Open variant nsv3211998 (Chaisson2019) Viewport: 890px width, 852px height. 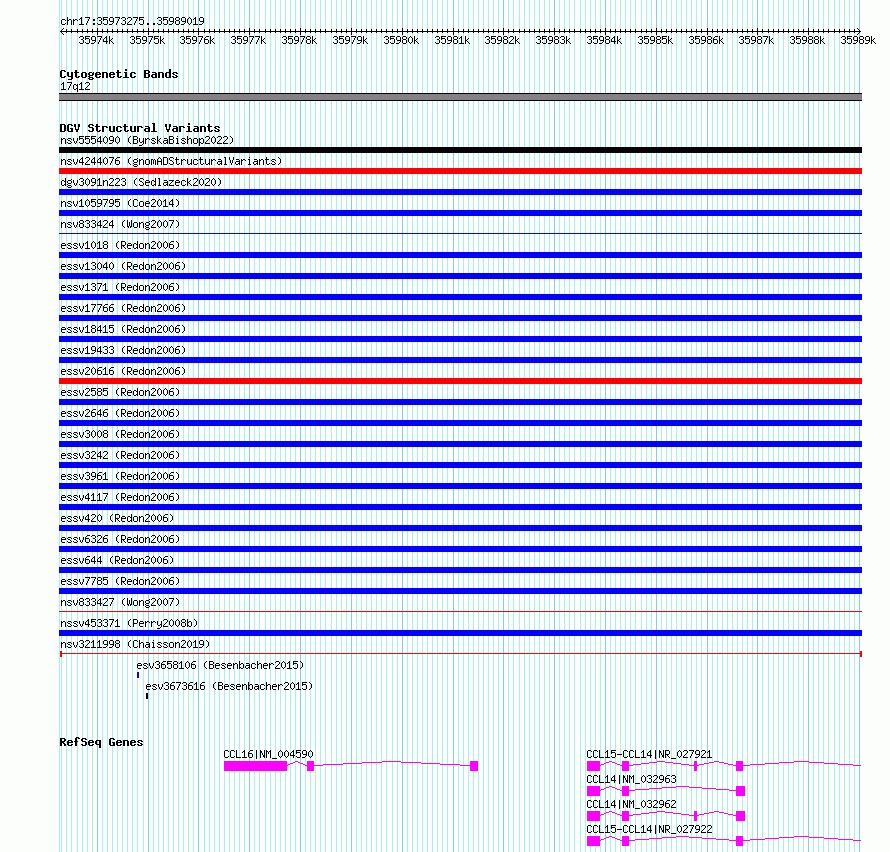[x=135, y=644]
